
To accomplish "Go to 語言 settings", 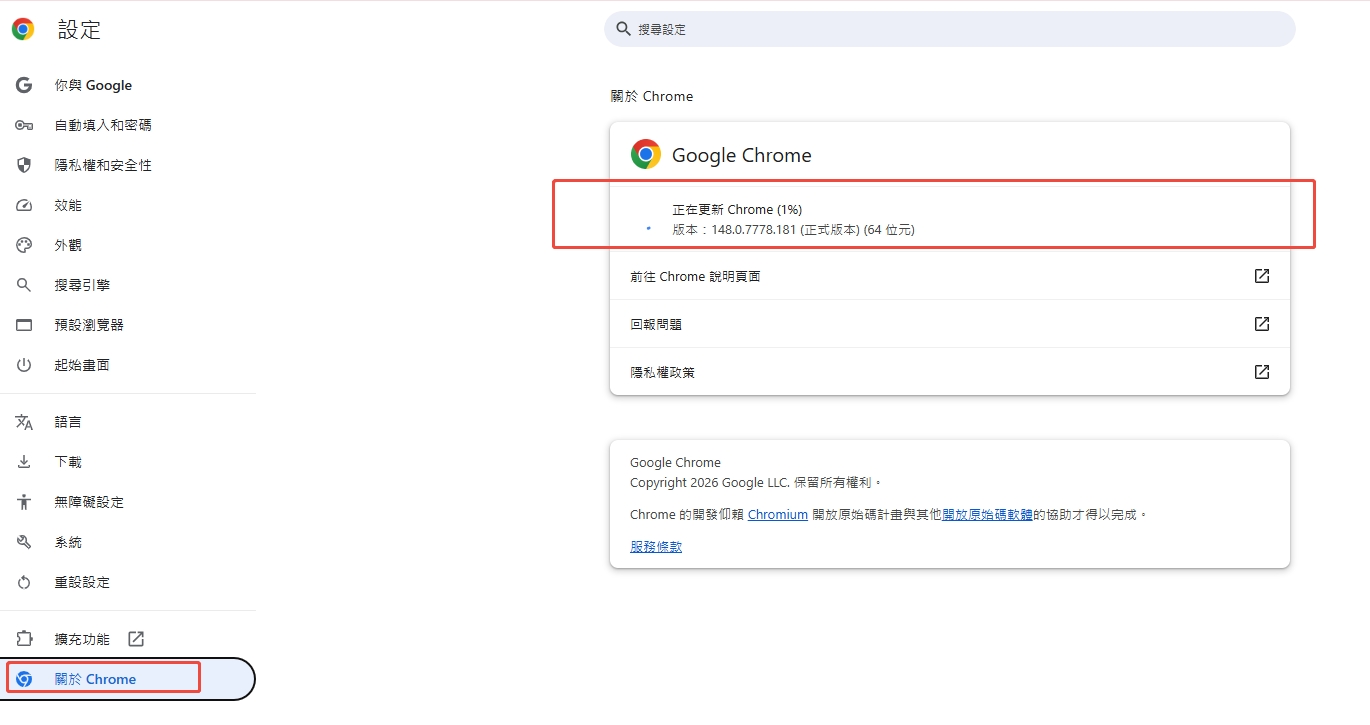I will (x=128, y=422).
